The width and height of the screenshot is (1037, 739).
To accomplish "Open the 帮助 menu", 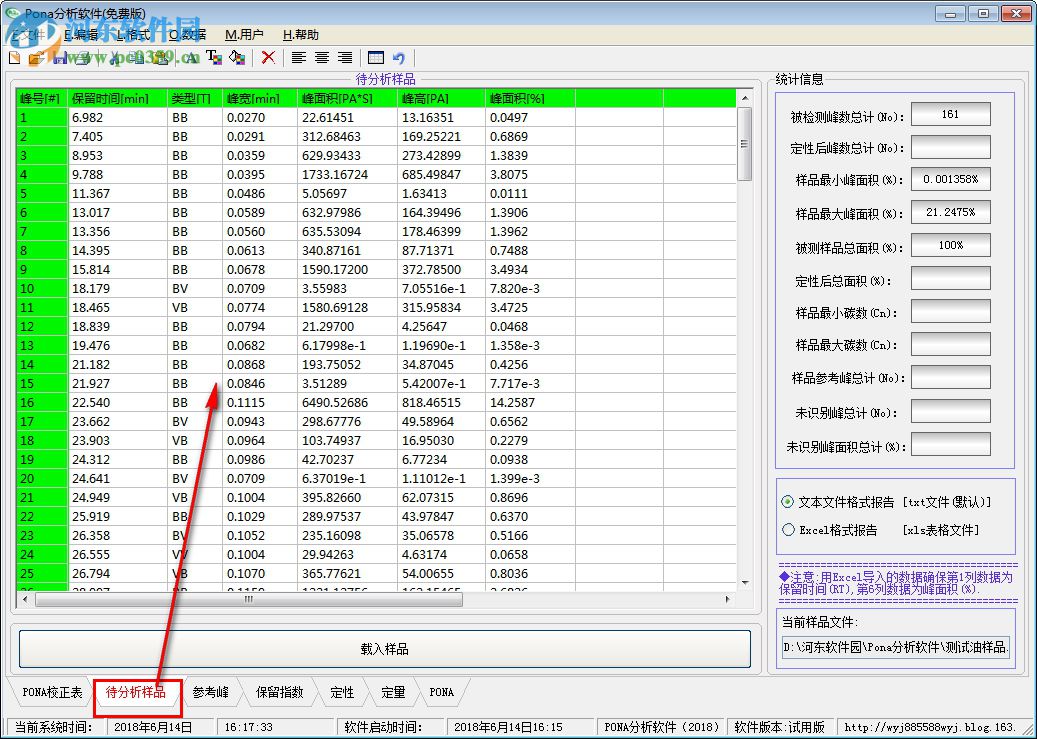I will click(x=300, y=34).
